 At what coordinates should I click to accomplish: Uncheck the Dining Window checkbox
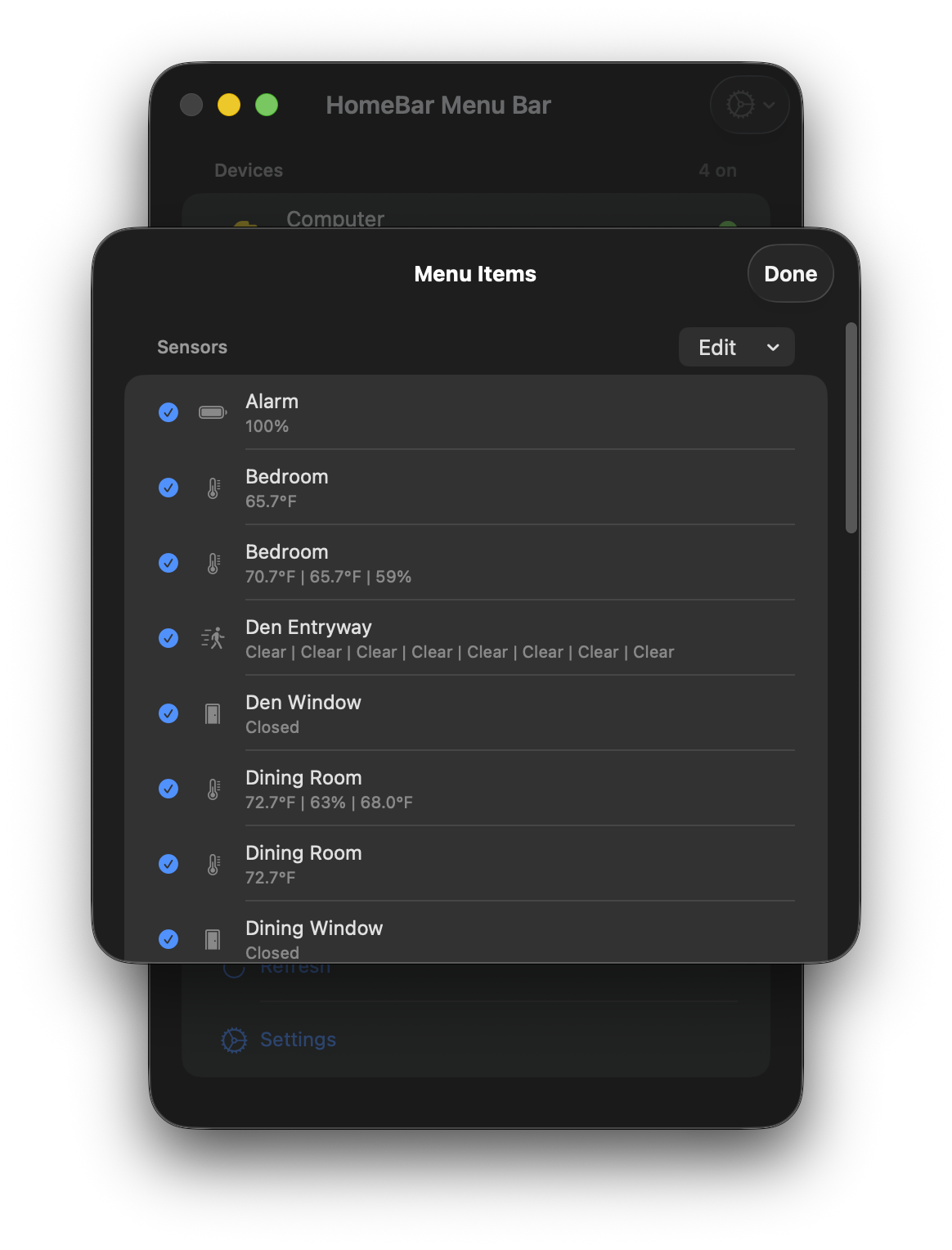(x=168, y=939)
